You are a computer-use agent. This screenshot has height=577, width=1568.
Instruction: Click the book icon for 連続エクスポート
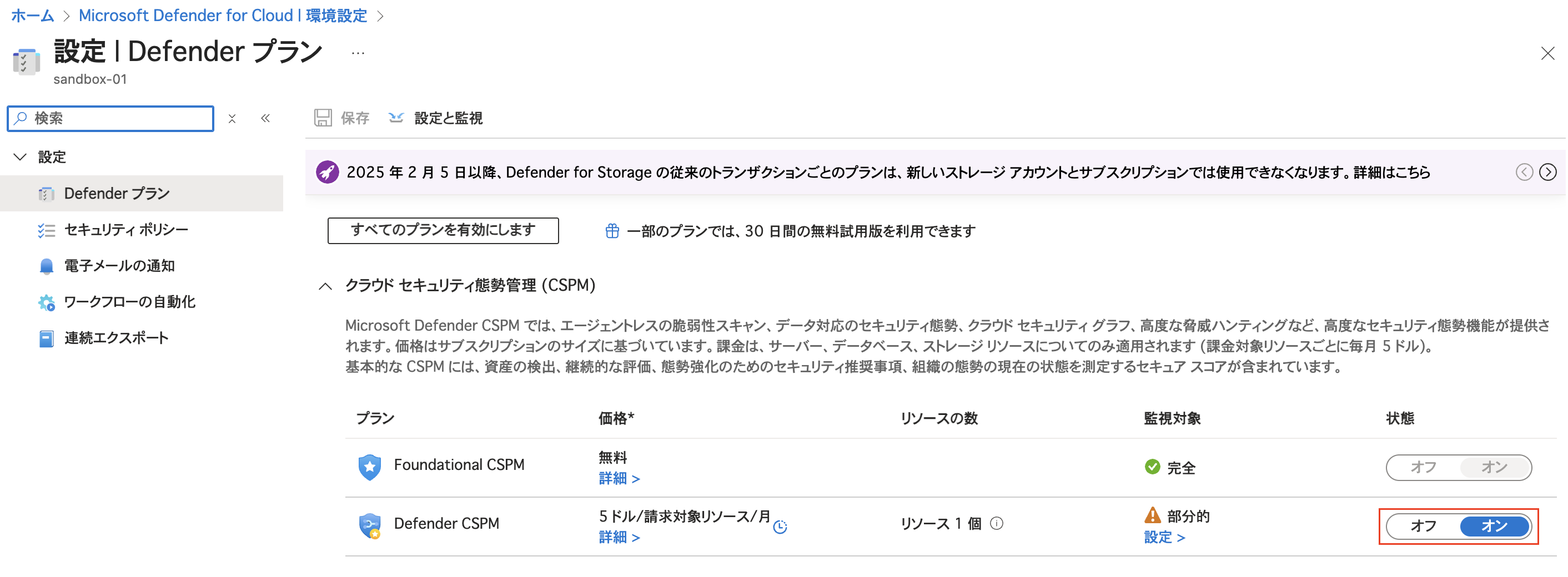(46, 338)
